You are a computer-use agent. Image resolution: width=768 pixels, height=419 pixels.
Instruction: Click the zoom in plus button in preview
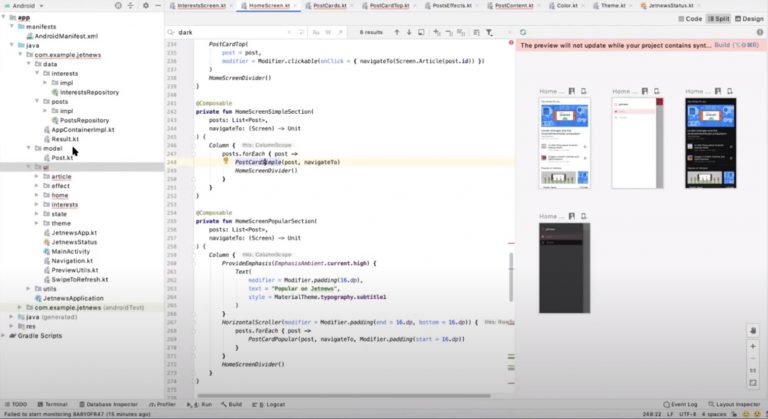[x=752, y=345]
